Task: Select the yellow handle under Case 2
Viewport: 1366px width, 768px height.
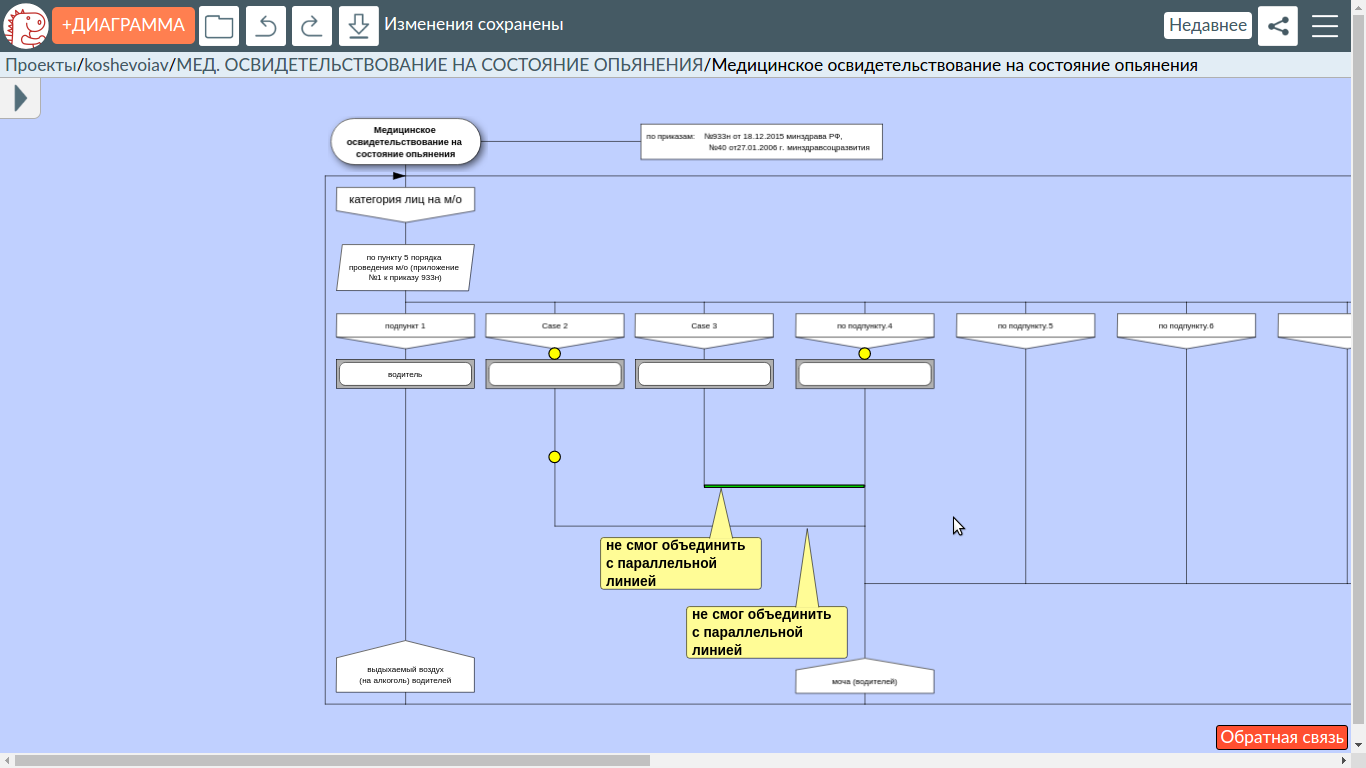Action: click(555, 353)
